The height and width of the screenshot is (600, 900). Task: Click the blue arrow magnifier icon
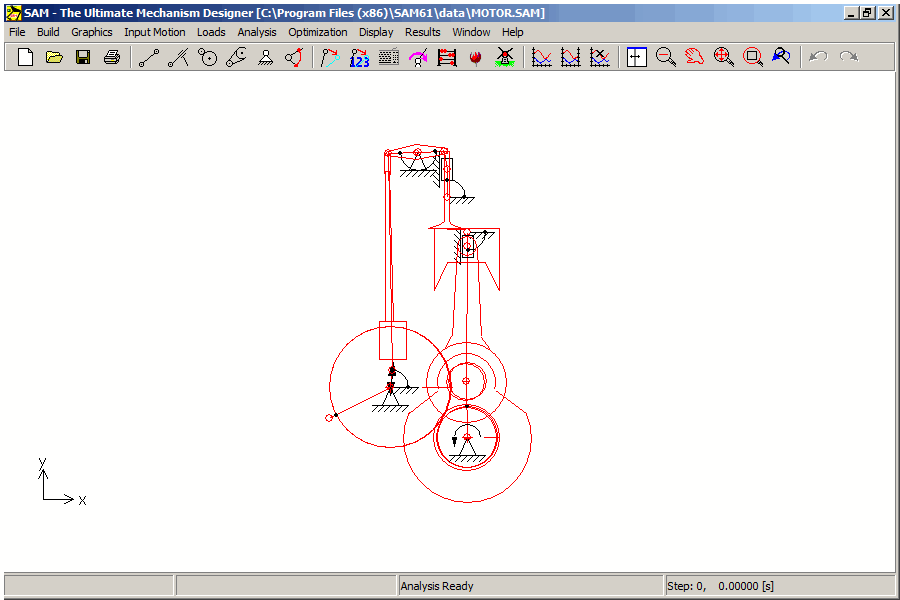tap(781, 57)
